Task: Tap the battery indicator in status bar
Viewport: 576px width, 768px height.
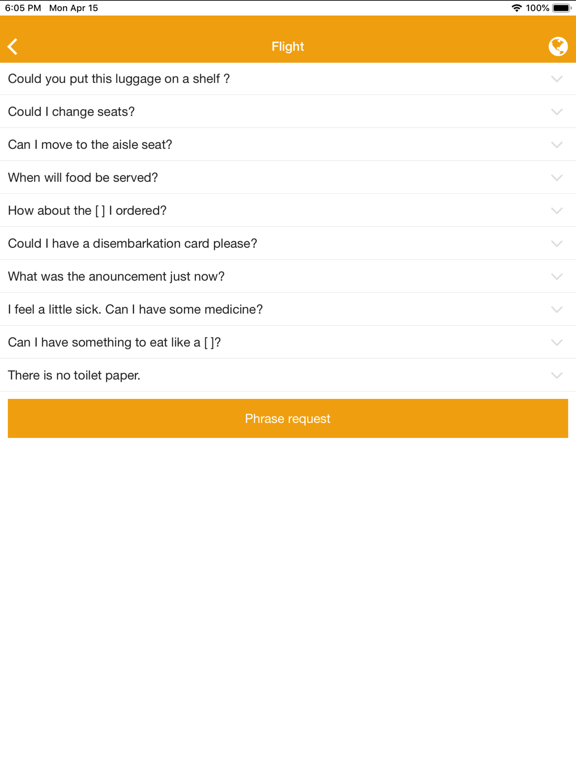Action: [561, 8]
